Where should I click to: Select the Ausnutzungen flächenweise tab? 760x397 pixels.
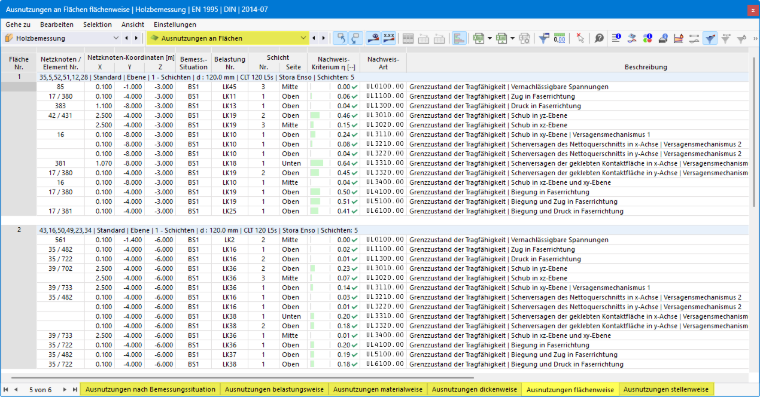pos(570,389)
